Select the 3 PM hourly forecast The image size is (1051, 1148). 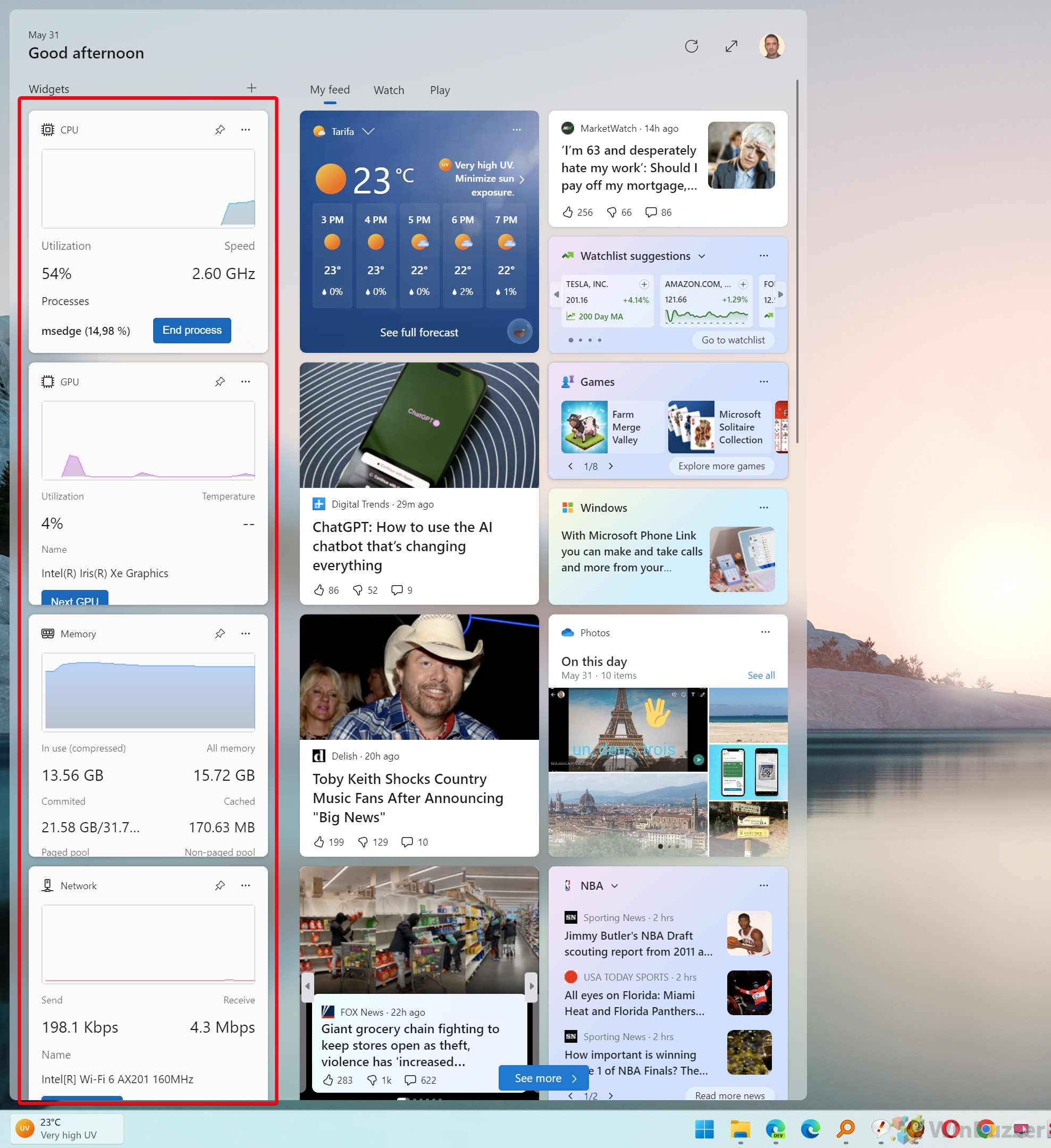(x=332, y=255)
